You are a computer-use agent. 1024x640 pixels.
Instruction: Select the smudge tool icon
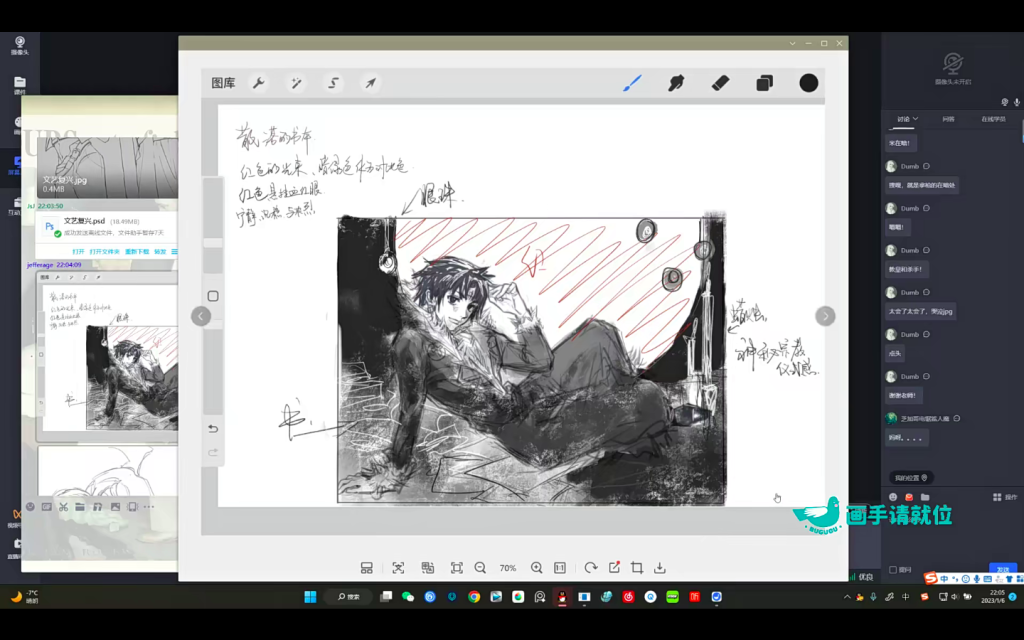[676, 83]
